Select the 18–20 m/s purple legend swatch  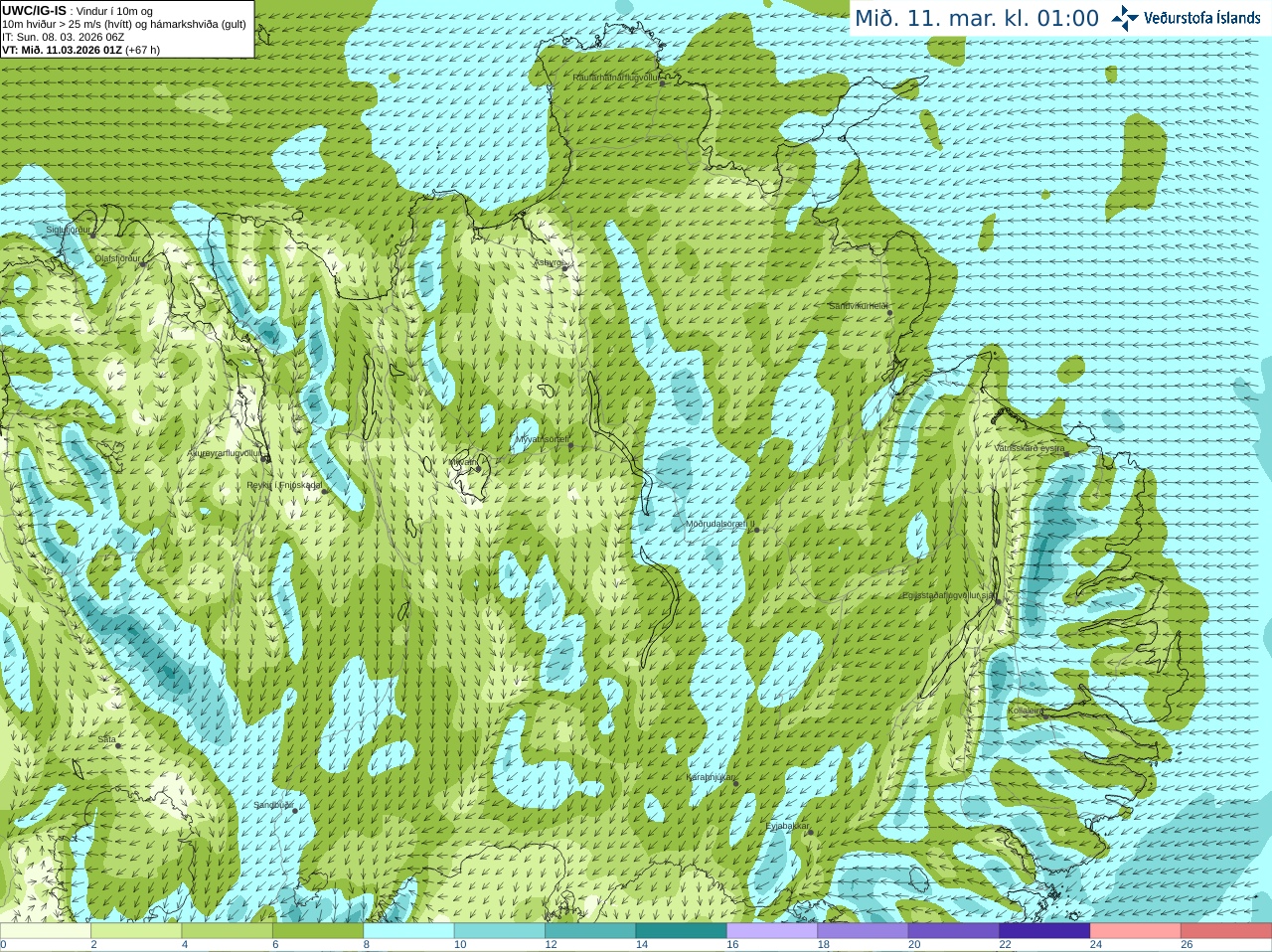[x=863, y=931]
